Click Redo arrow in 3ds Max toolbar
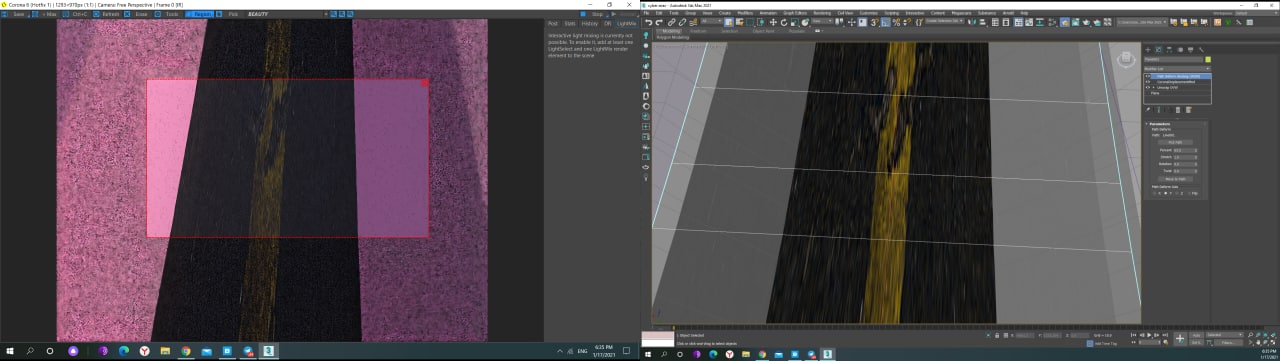This screenshot has height=361, width=1280. 659,22
